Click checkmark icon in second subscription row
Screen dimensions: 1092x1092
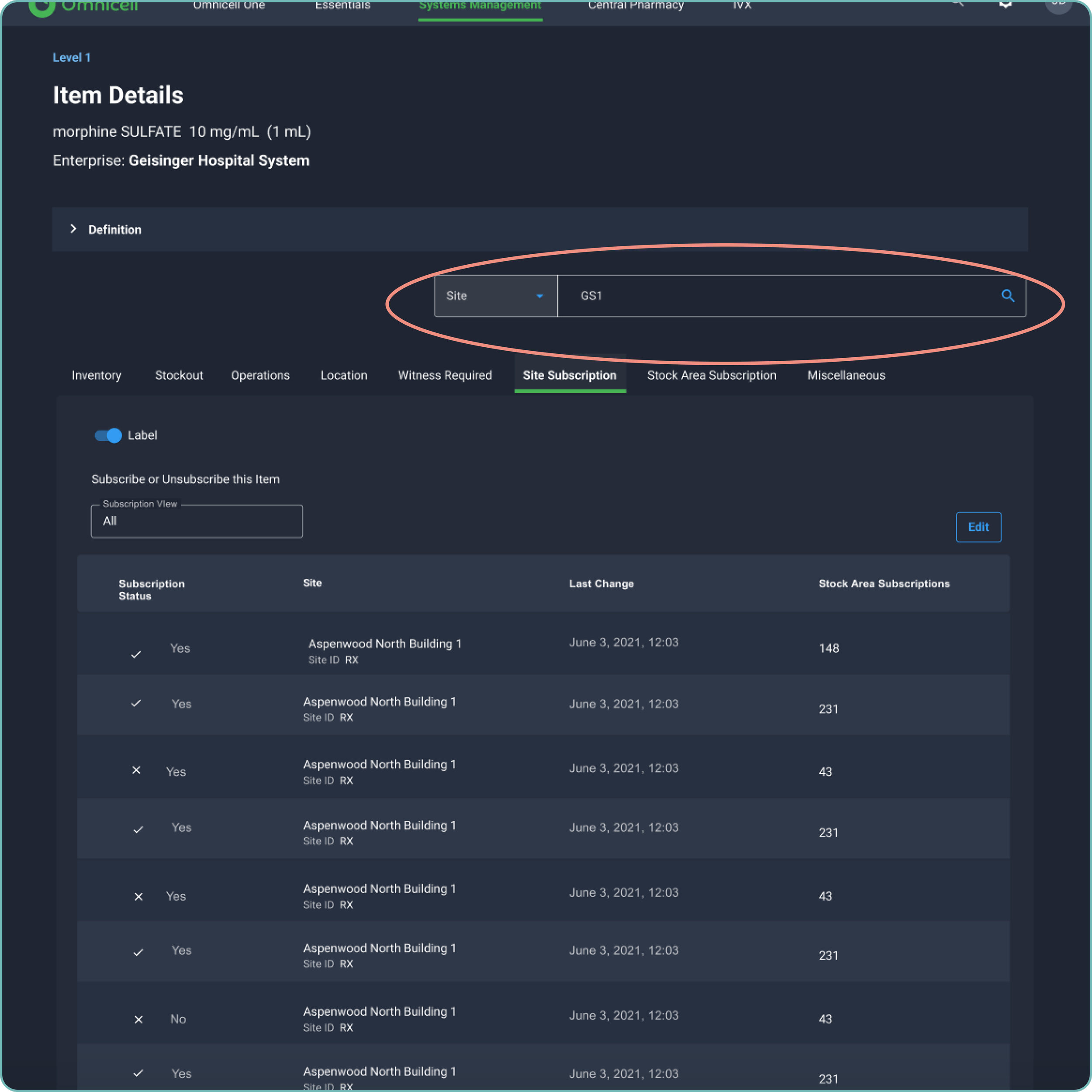136,704
